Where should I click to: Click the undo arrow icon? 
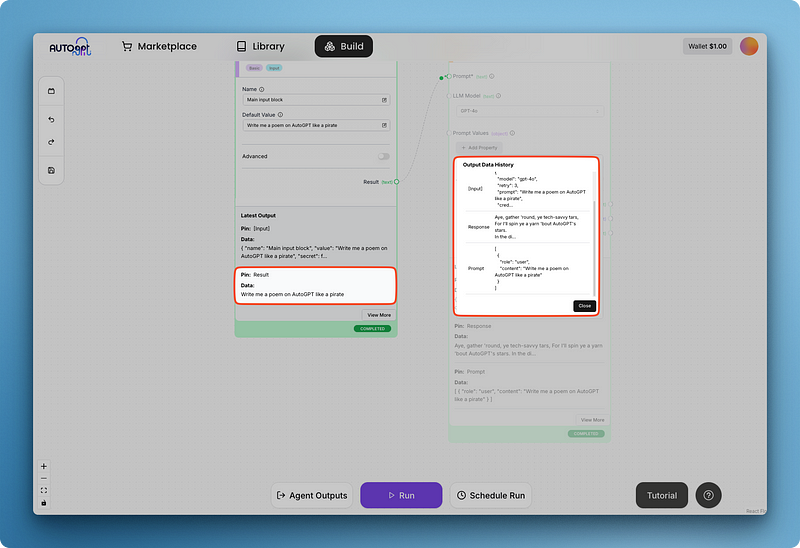coord(51,119)
